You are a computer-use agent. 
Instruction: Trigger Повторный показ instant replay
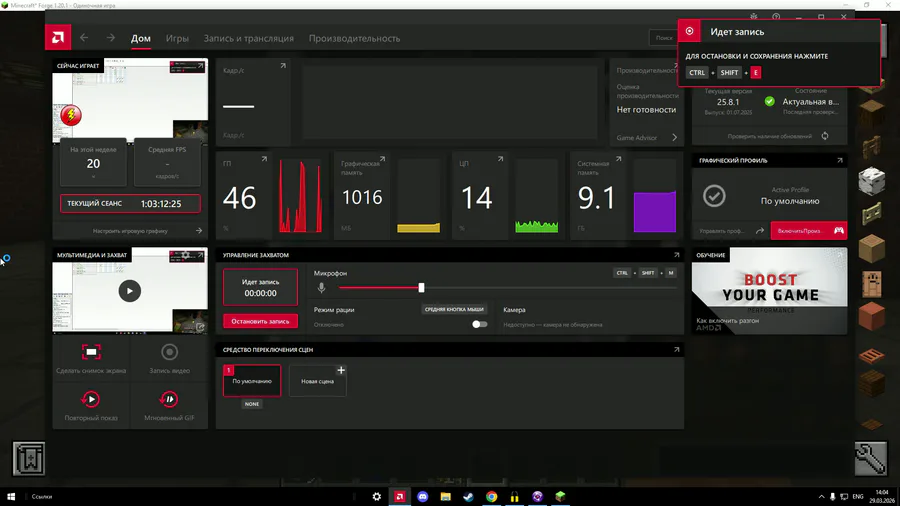coord(91,406)
